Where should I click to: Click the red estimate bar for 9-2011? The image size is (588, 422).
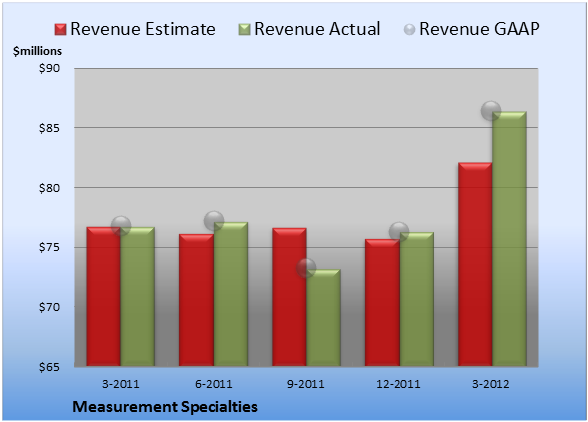[x=289, y=297]
